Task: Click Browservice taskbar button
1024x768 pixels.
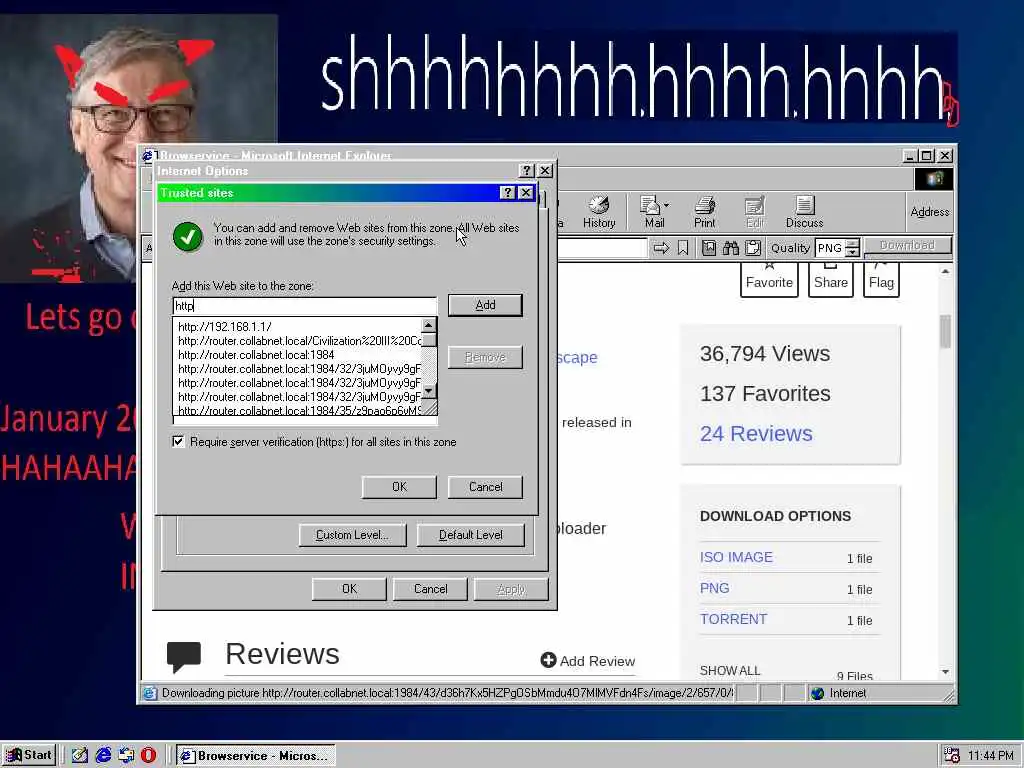Action: tap(255, 756)
